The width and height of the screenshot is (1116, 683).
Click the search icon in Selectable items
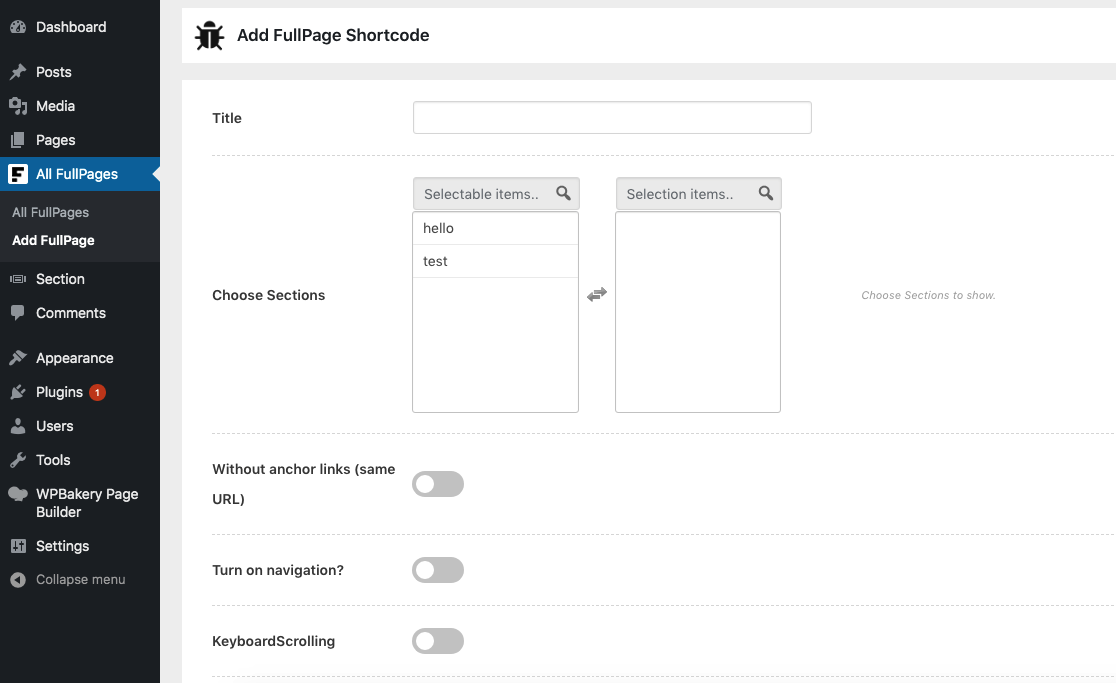[x=563, y=194]
